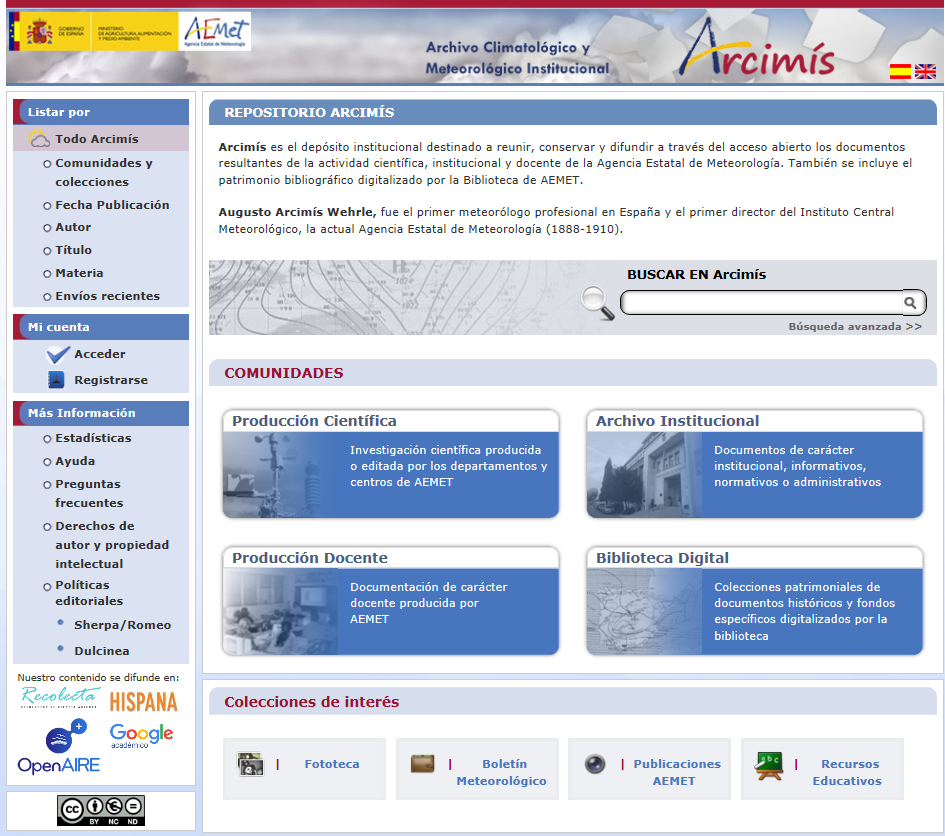Open the OpenAIRE logo link
945x836 pixels.
59,747
